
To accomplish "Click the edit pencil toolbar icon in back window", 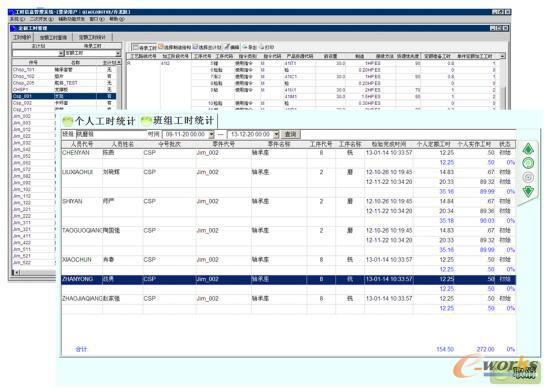I will pyautogui.click(x=227, y=47).
